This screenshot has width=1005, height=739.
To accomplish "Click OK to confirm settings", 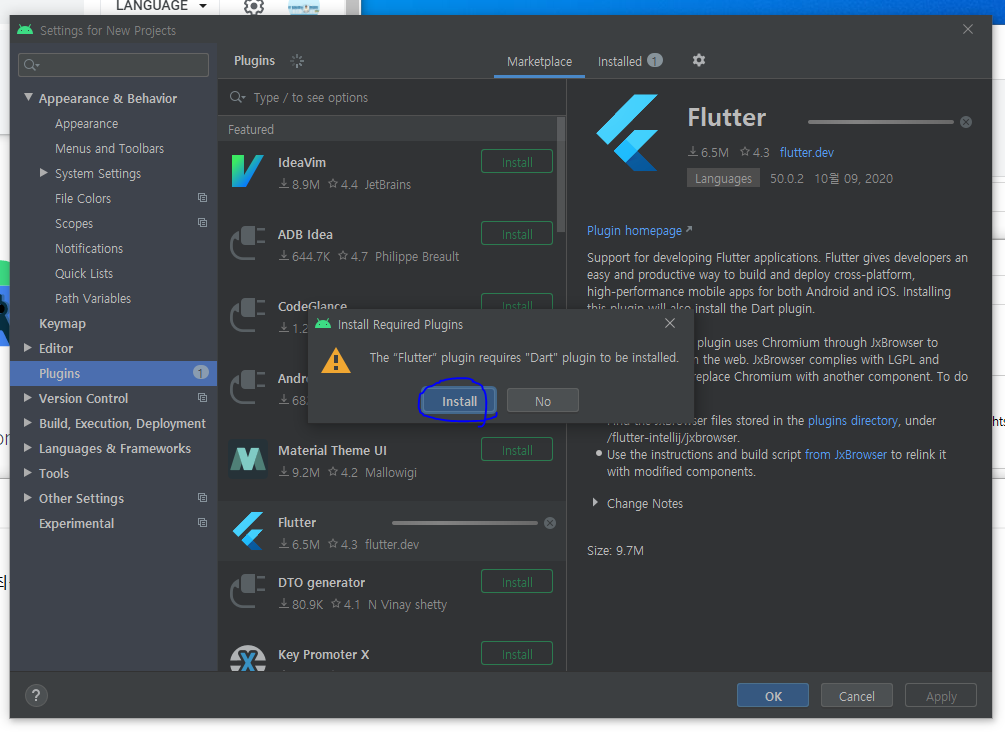I will coord(773,696).
